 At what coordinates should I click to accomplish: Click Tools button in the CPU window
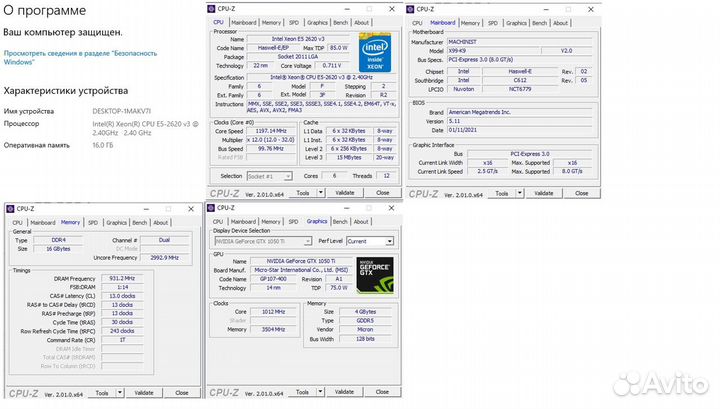coord(303,193)
